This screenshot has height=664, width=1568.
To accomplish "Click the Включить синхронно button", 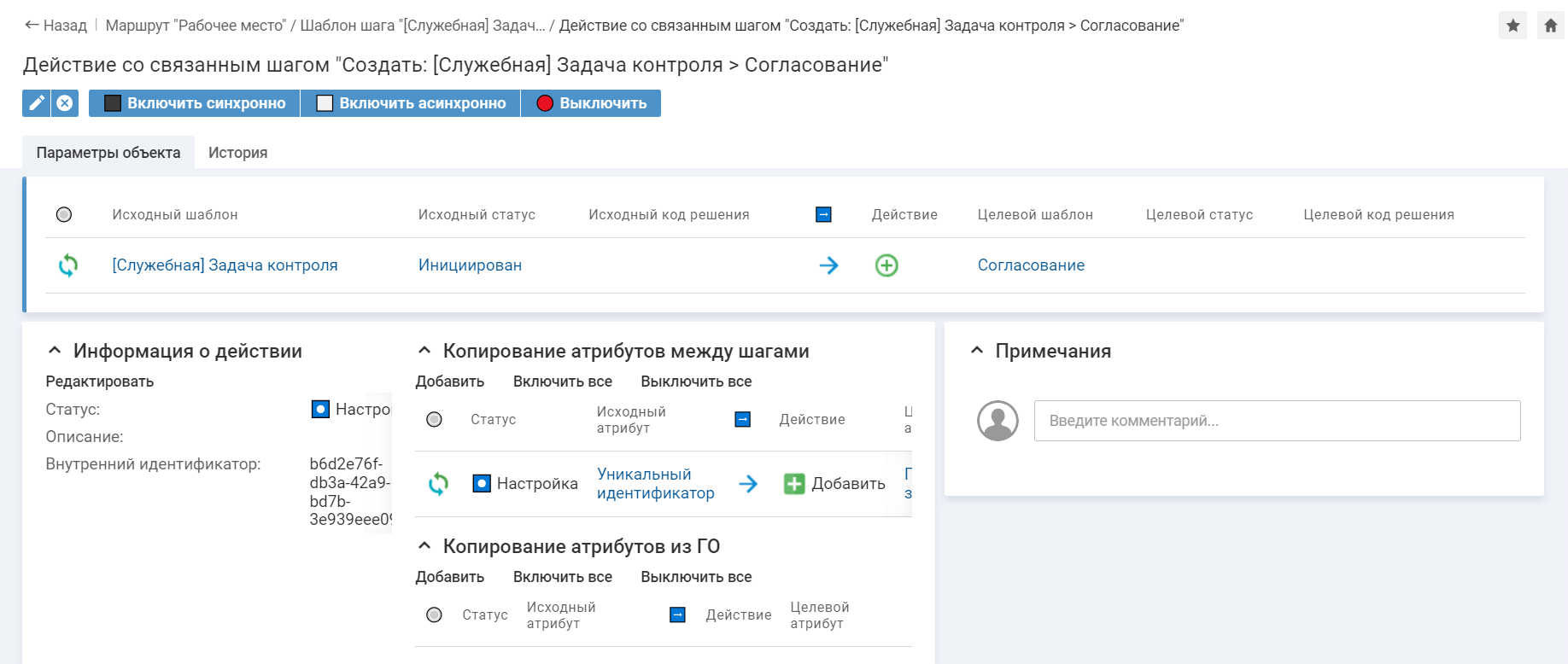I will pos(195,103).
